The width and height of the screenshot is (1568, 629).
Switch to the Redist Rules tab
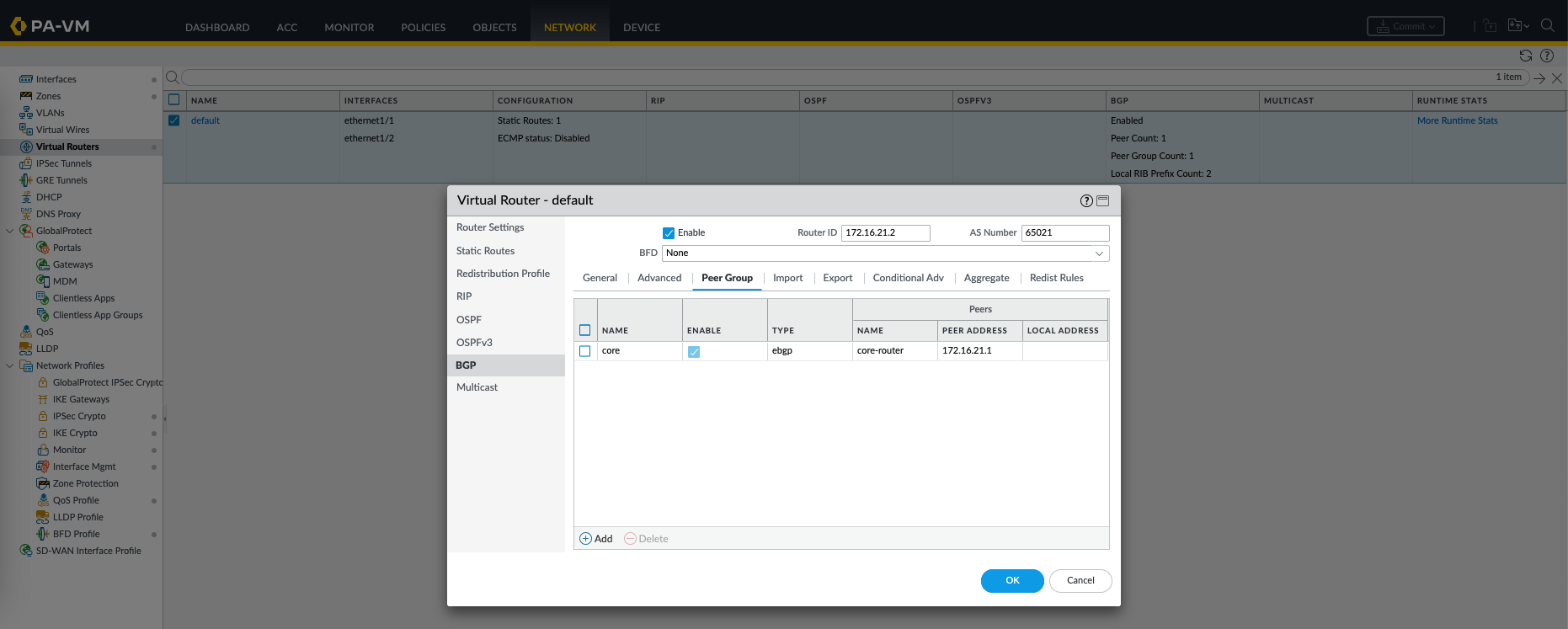coord(1056,278)
